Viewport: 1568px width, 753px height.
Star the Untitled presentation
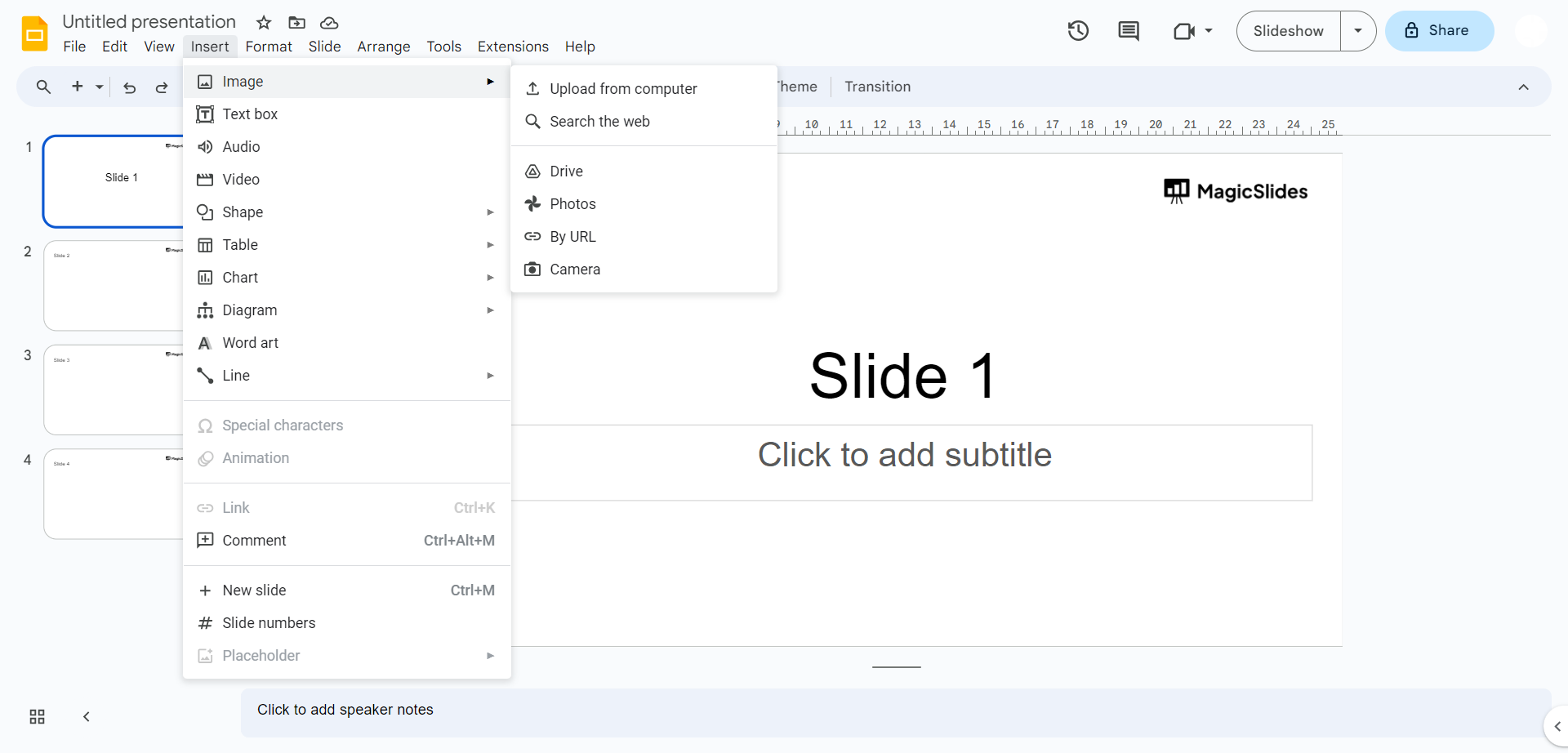click(x=264, y=23)
